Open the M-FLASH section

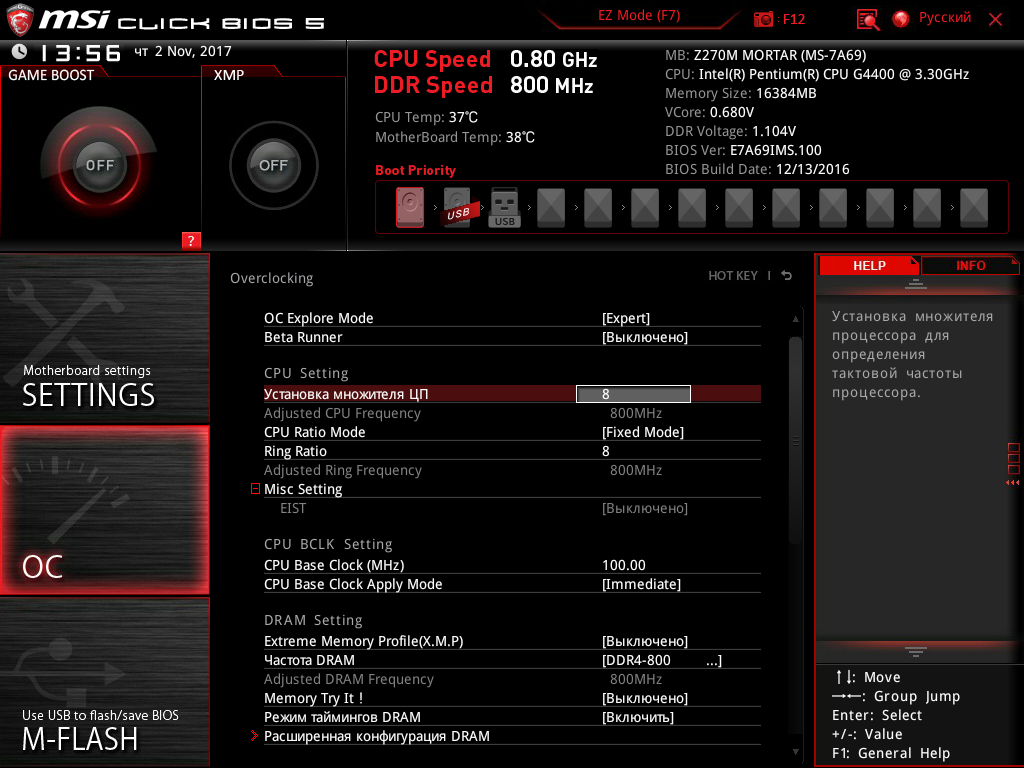[x=105, y=681]
